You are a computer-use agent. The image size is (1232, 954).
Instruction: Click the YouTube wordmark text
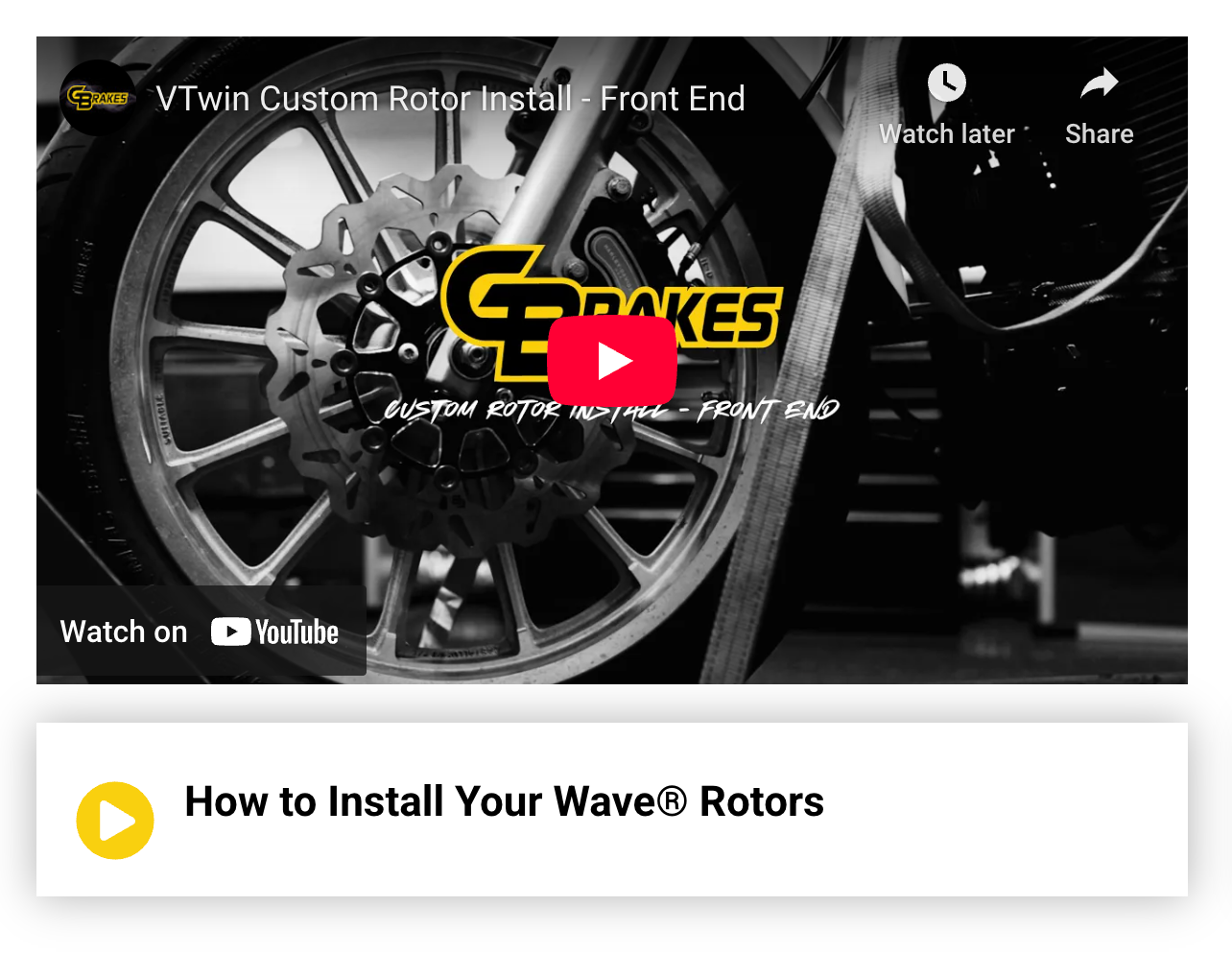coord(297,632)
